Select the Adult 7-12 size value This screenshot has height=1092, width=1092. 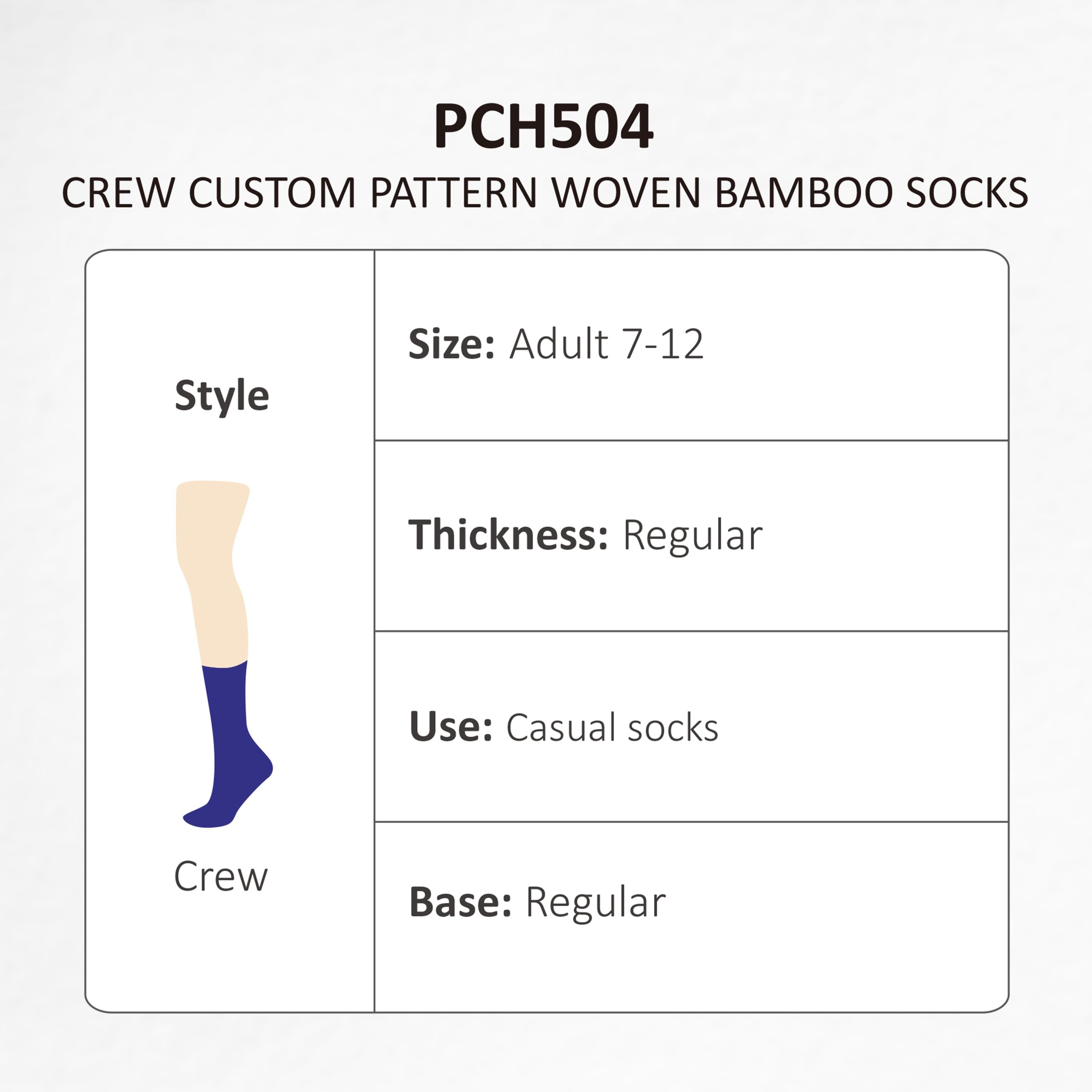click(607, 344)
